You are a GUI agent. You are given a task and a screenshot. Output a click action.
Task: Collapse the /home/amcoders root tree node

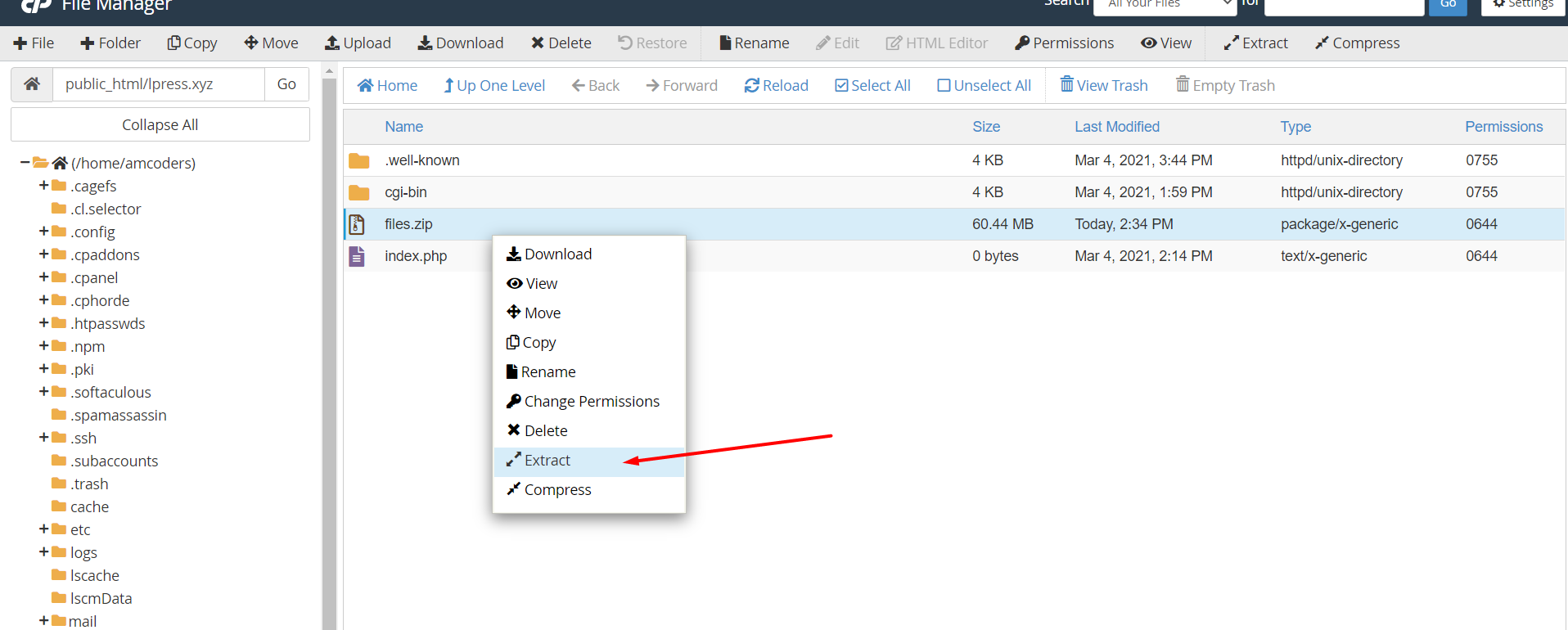(x=25, y=163)
